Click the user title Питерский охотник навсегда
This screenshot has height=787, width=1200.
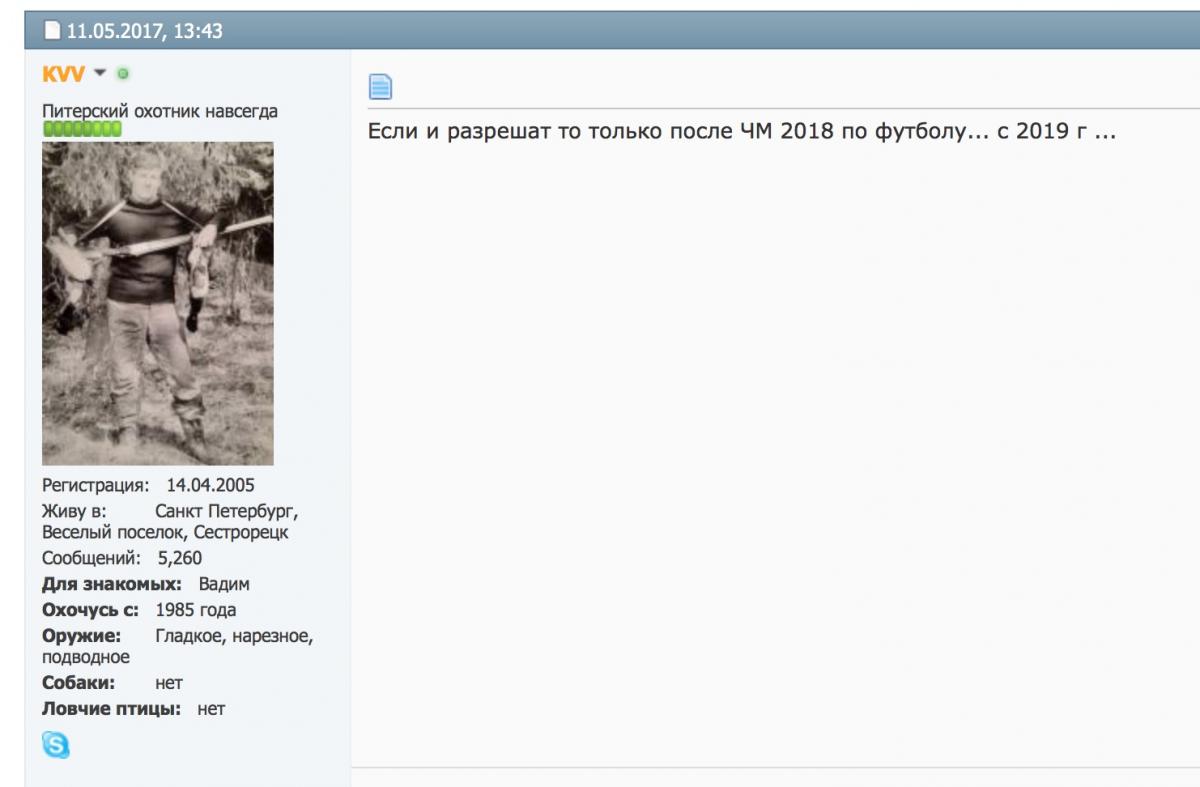click(x=159, y=111)
